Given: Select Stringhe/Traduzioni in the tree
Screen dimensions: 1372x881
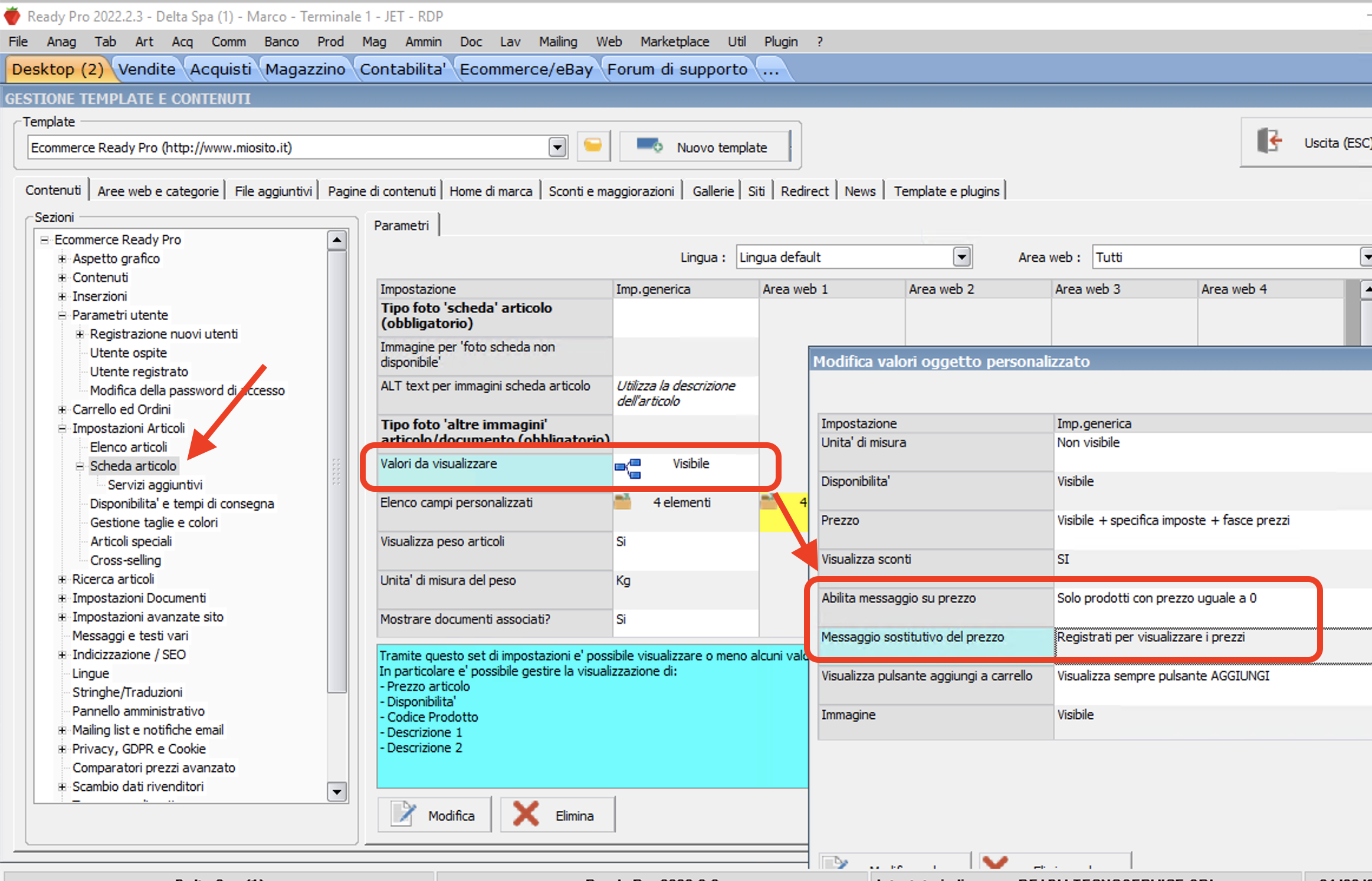Looking at the screenshot, I should [127, 692].
